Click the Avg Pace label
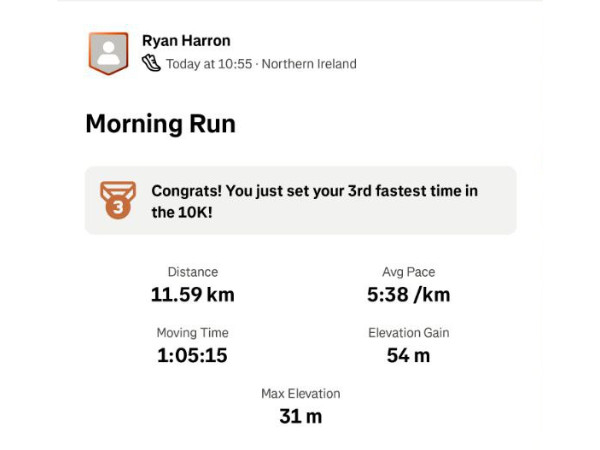Image resolution: width=600 pixels, height=450 pixels. [x=408, y=272]
